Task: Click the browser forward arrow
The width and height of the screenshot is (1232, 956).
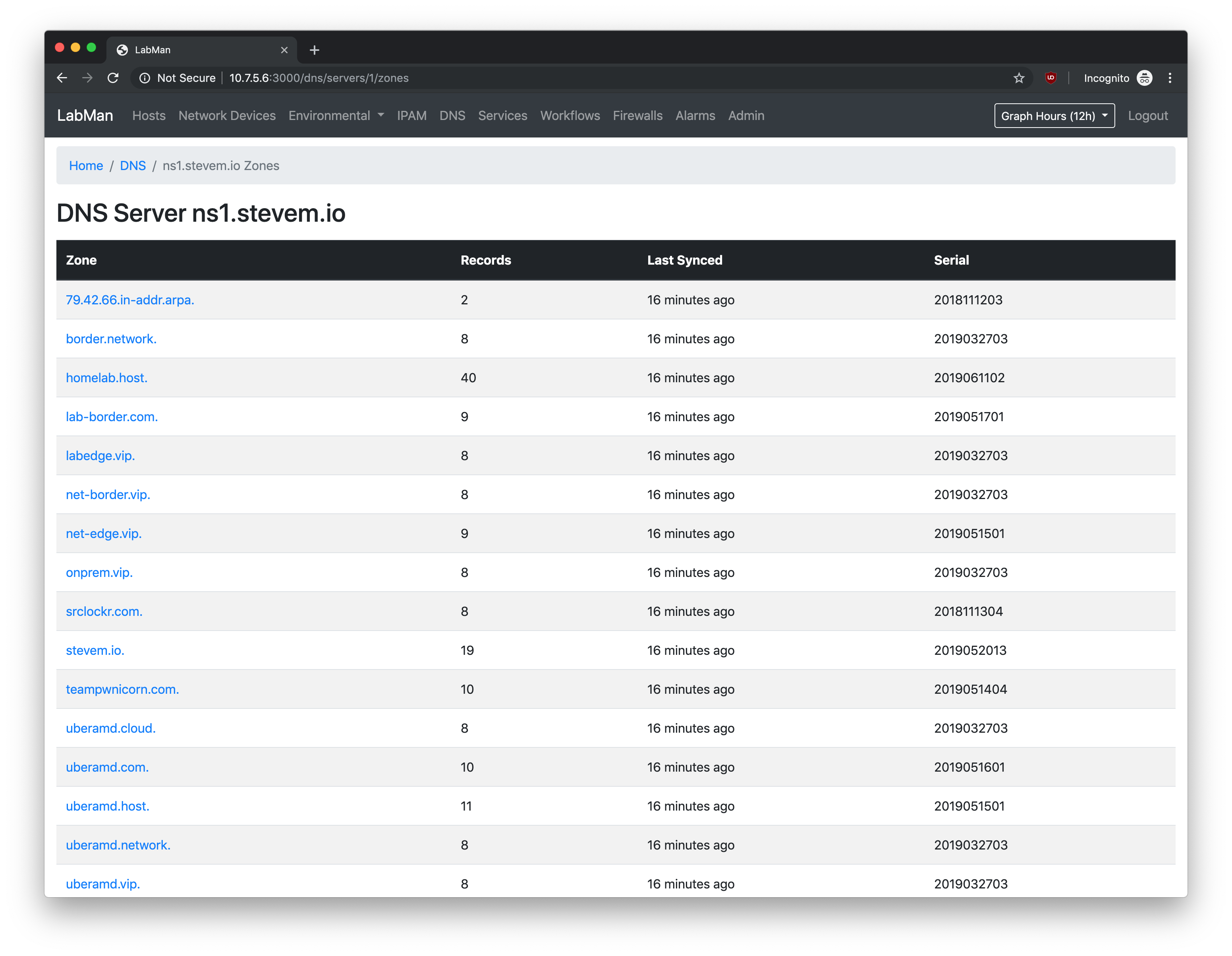Action: [x=87, y=78]
